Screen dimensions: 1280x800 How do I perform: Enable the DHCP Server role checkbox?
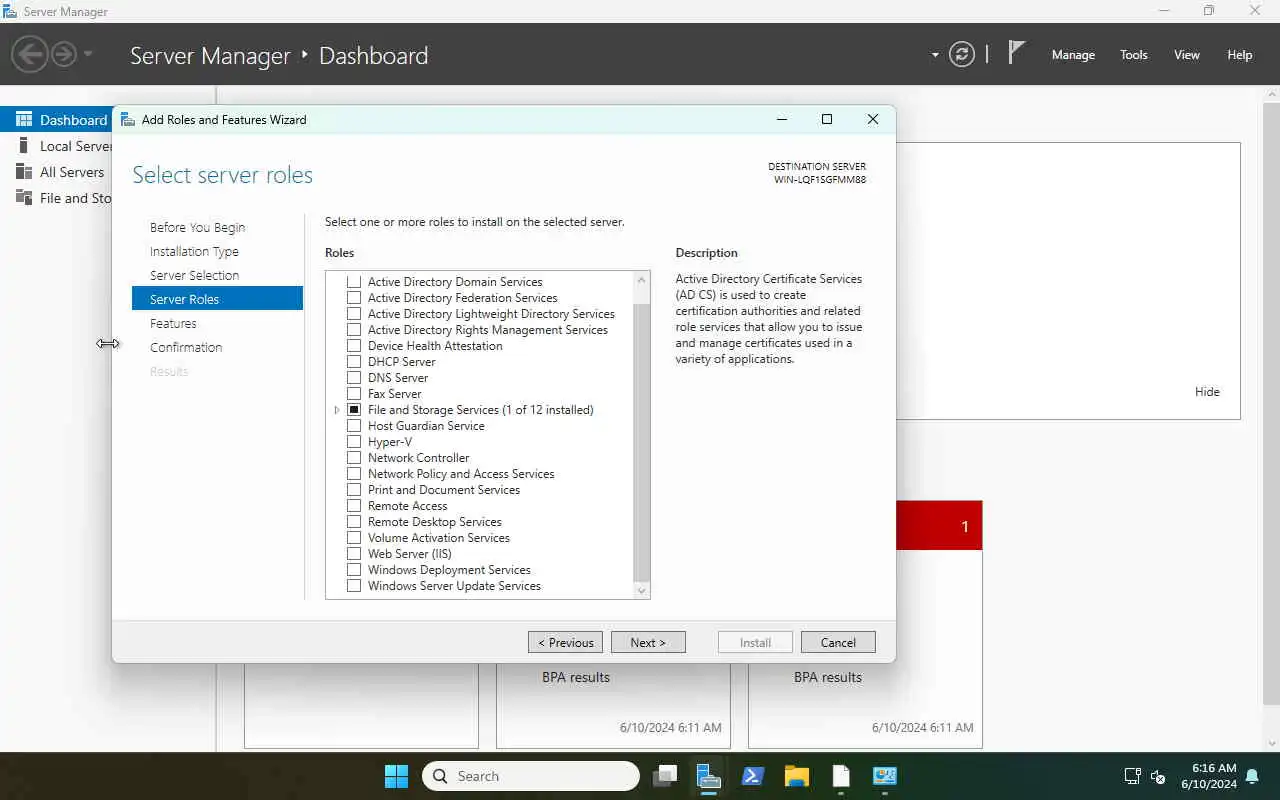pyautogui.click(x=354, y=362)
